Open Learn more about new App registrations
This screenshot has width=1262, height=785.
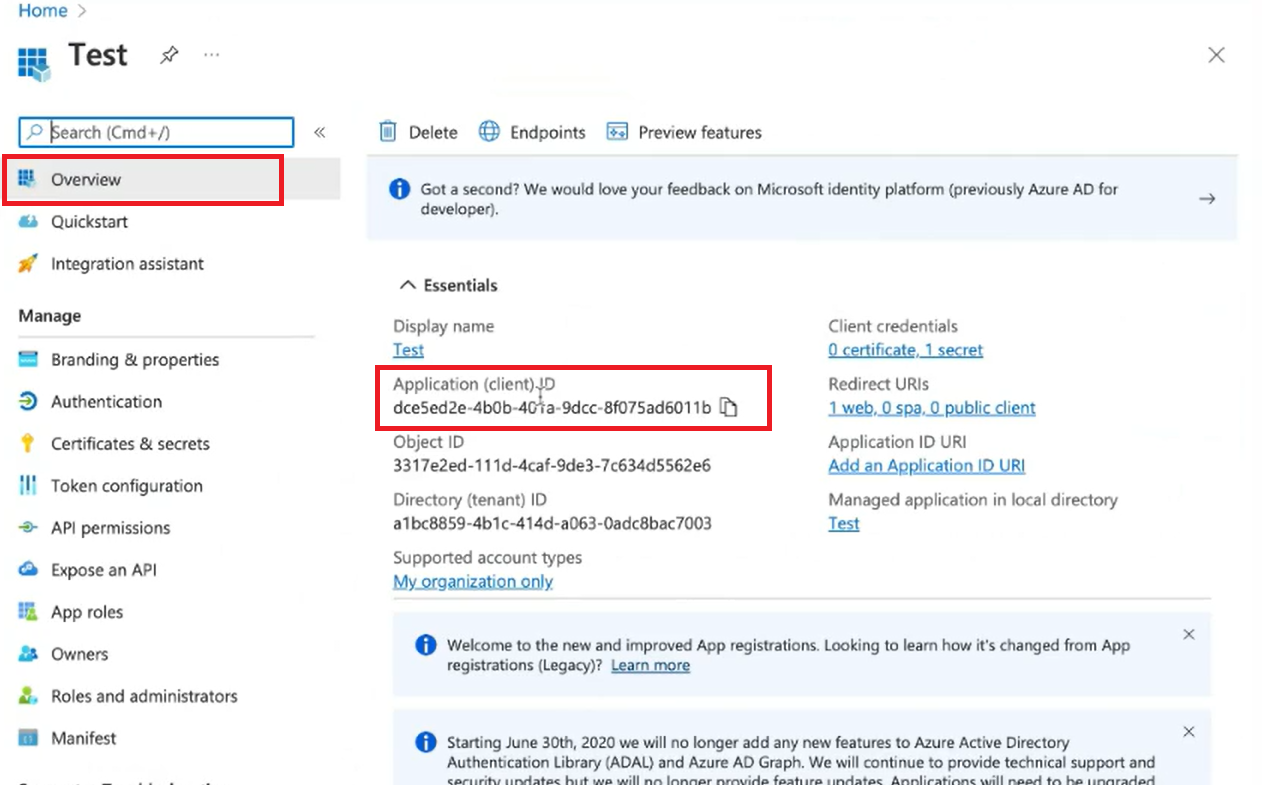coord(650,665)
